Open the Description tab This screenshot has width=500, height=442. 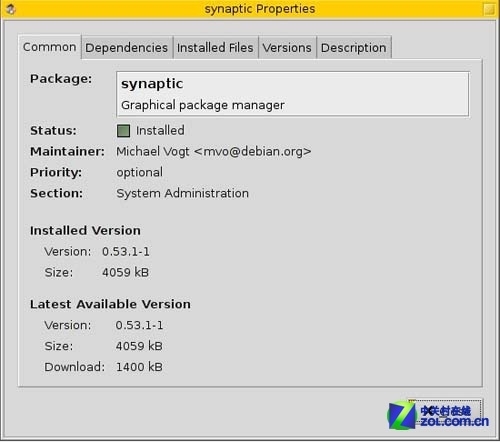tap(354, 48)
